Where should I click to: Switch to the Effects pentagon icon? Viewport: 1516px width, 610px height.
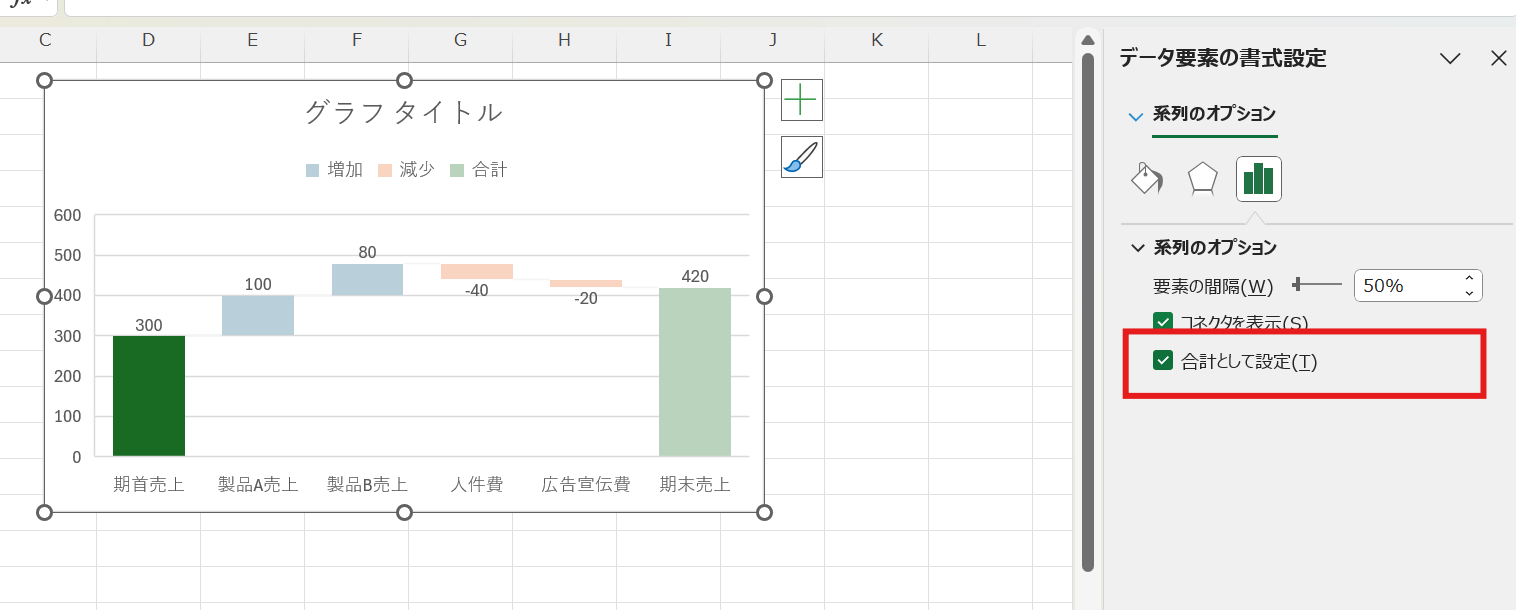point(1201,178)
